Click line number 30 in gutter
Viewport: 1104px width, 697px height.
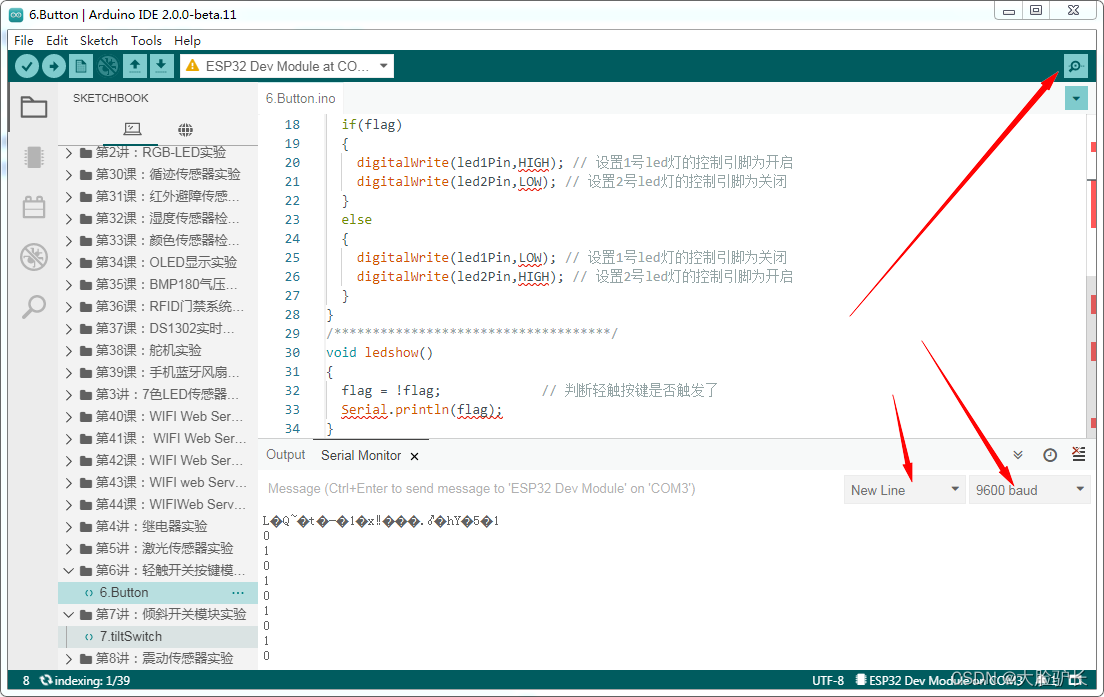click(x=292, y=353)
